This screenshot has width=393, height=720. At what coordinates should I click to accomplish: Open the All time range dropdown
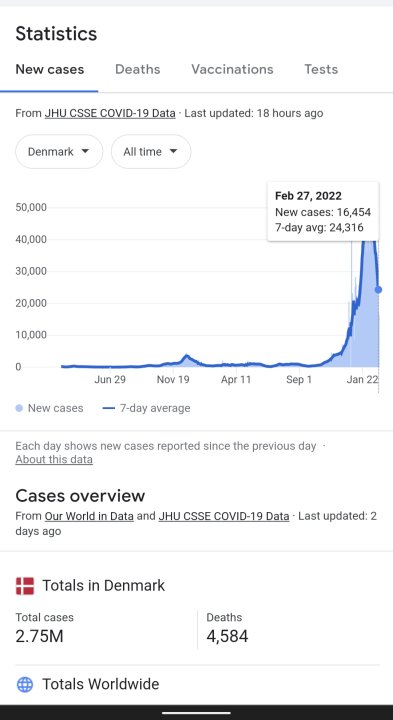[151, 152]
